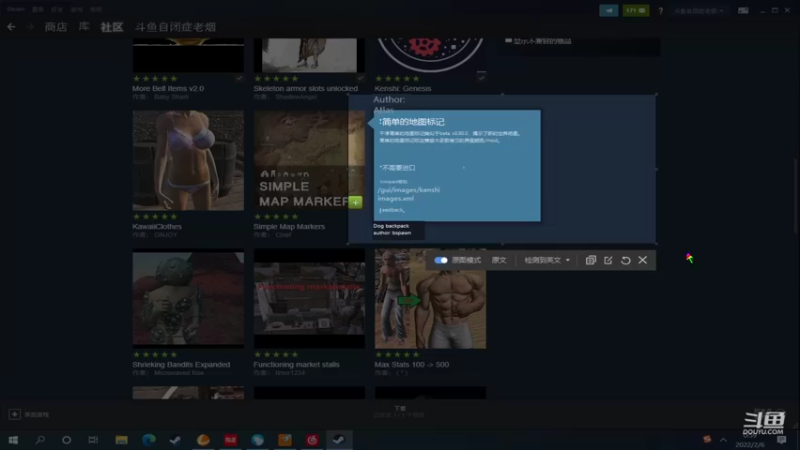Screen dimensions: 800x450
Task: Open the 社区 community tab
Action: pyautogui.click(x=112, y=27)
